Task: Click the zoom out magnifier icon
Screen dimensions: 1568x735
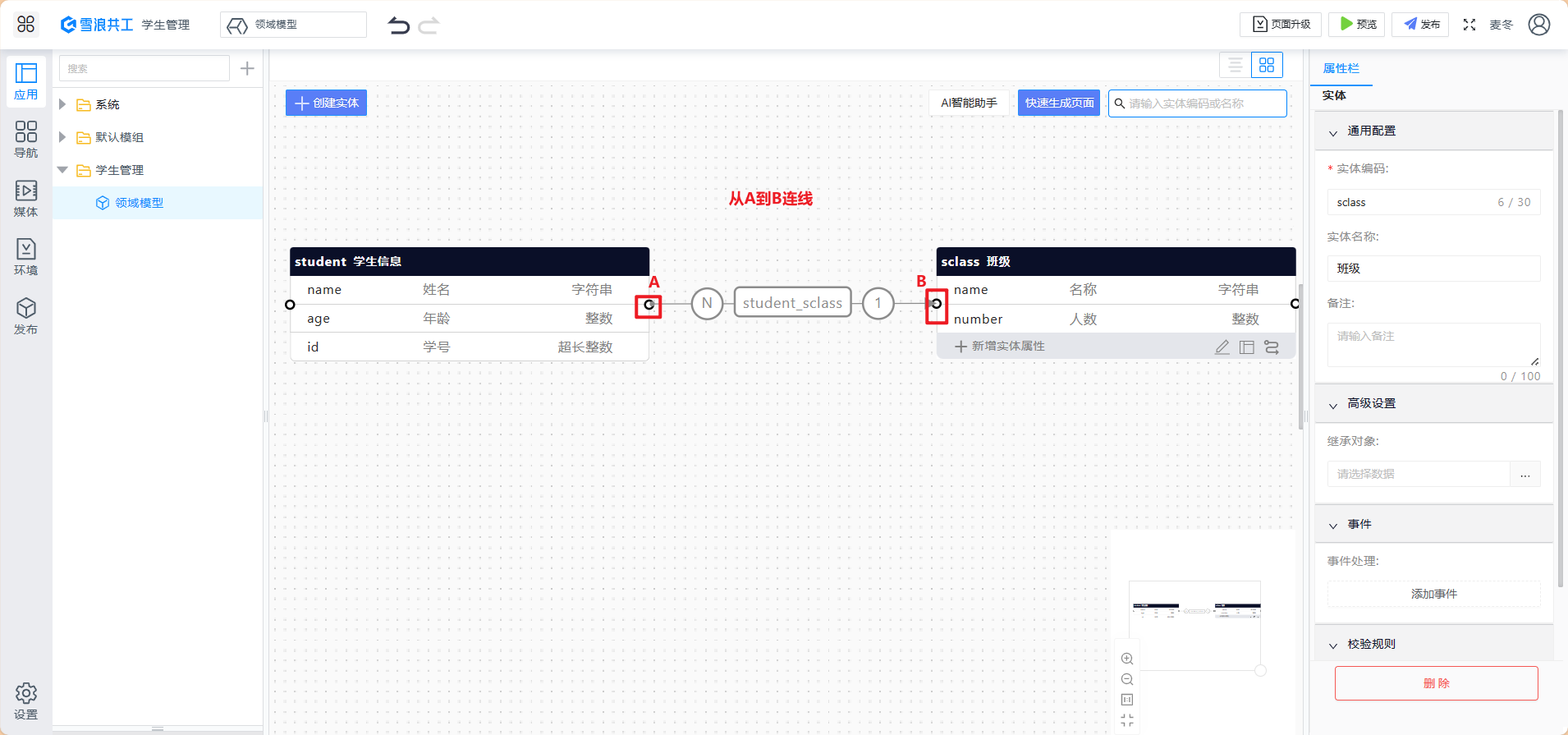Action: [1127, 679]
